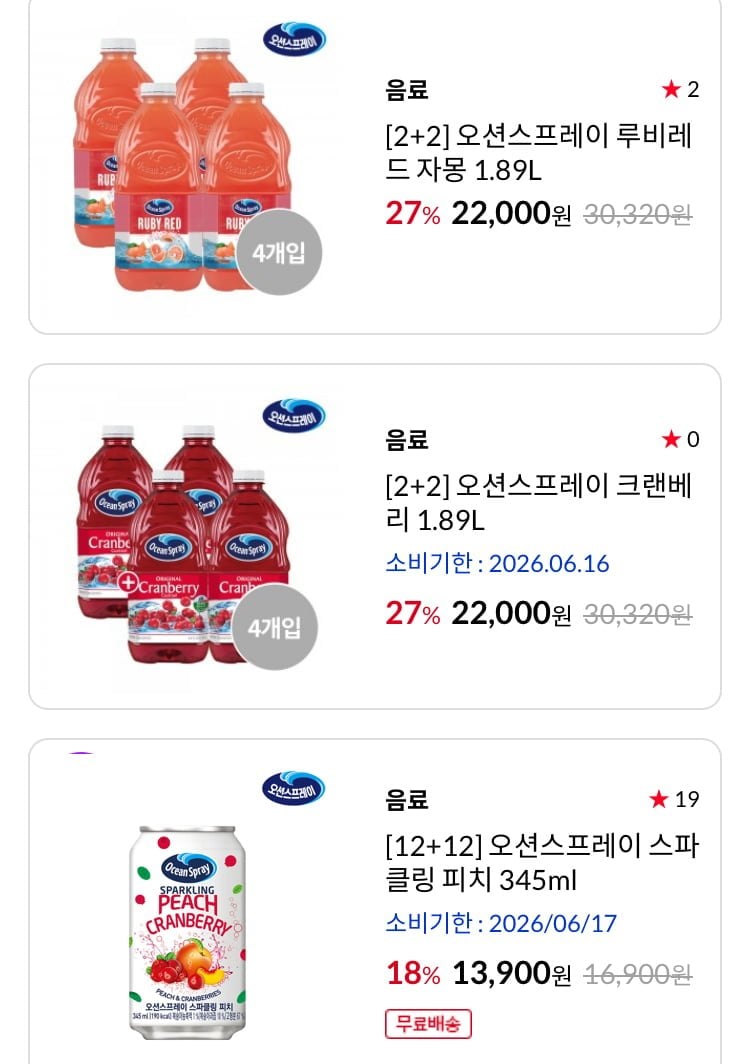Tap the 4개입 badge on cranberry image
Image resolution: width=750 pixels, height=1064 pixels.
click(x=274, y=628)
